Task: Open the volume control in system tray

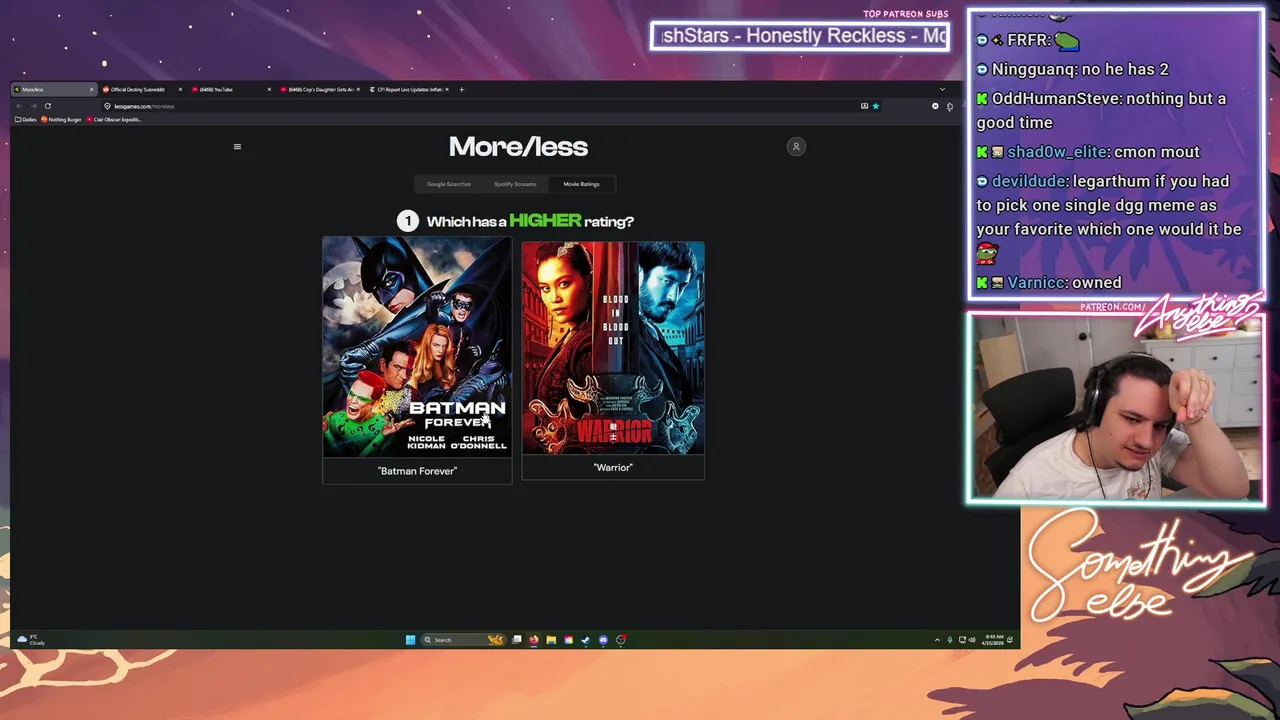Action: click(x=972, y=640)
